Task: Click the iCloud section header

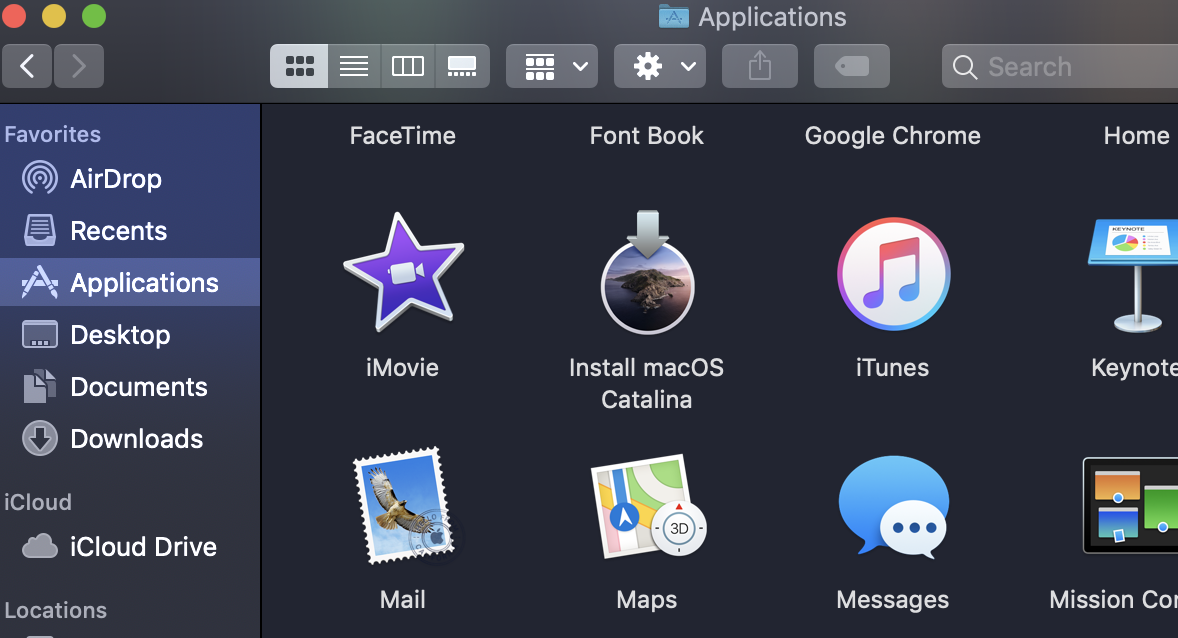Action: [38, 502]
